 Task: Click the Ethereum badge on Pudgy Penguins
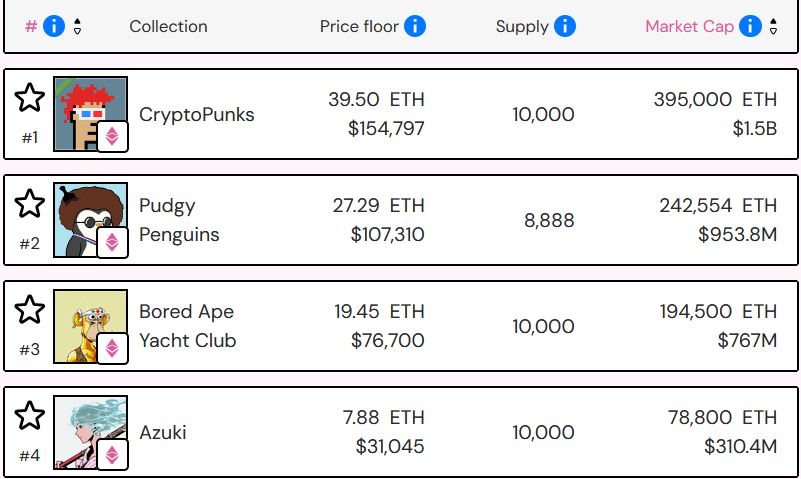[x=112, y=243]
